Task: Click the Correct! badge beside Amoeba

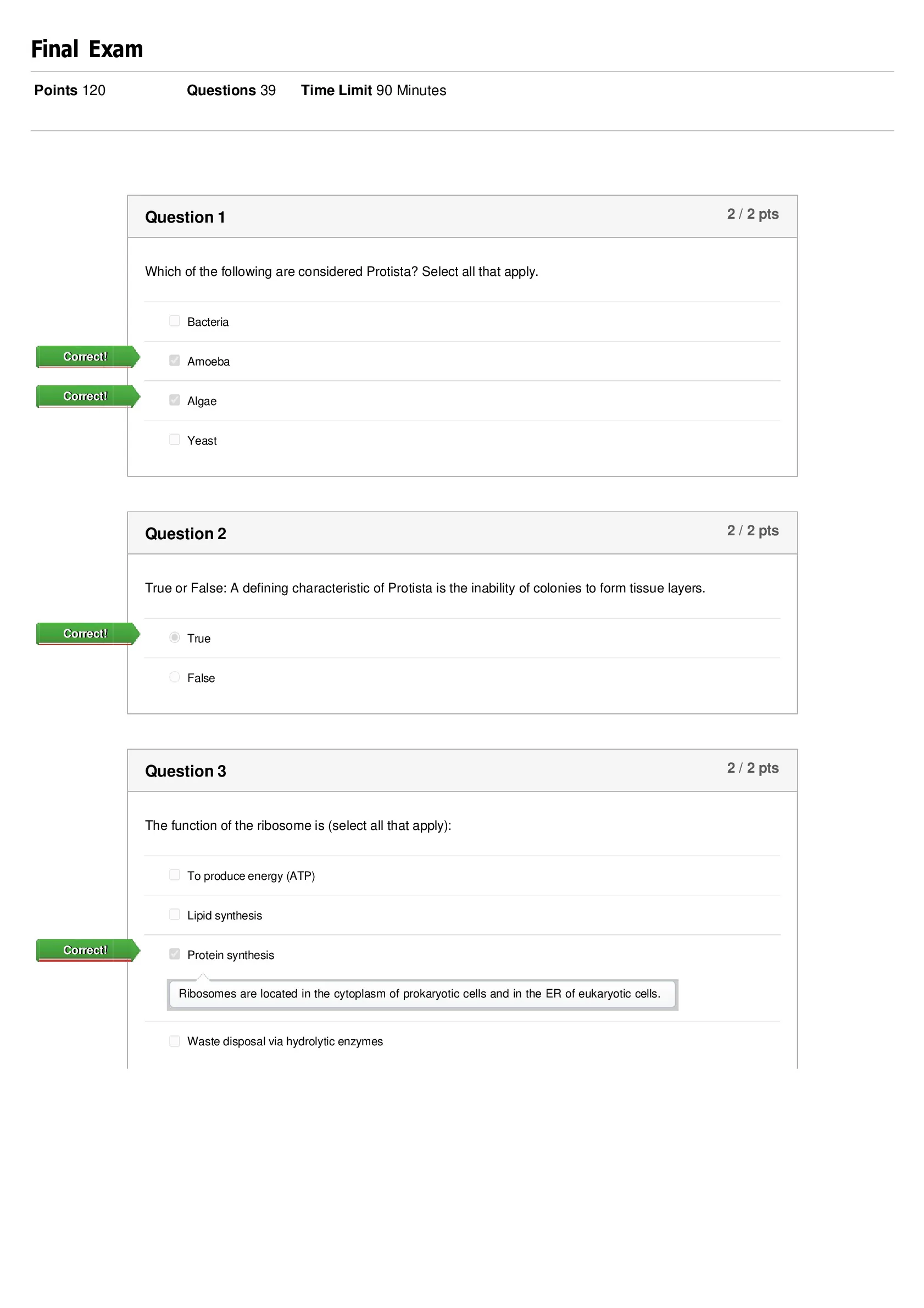Action: coord(88,357)
